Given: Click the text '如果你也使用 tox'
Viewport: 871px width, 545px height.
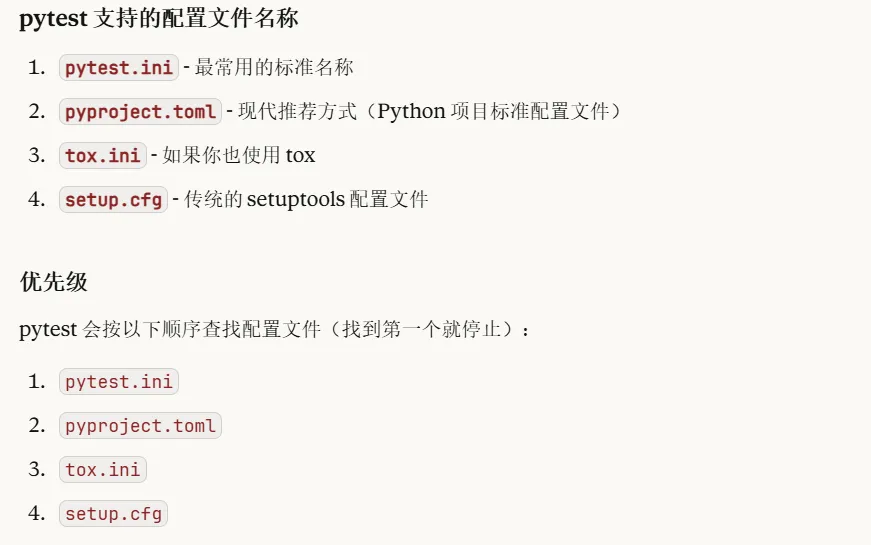Looking at the screenshot, I should tap(239, 155).
